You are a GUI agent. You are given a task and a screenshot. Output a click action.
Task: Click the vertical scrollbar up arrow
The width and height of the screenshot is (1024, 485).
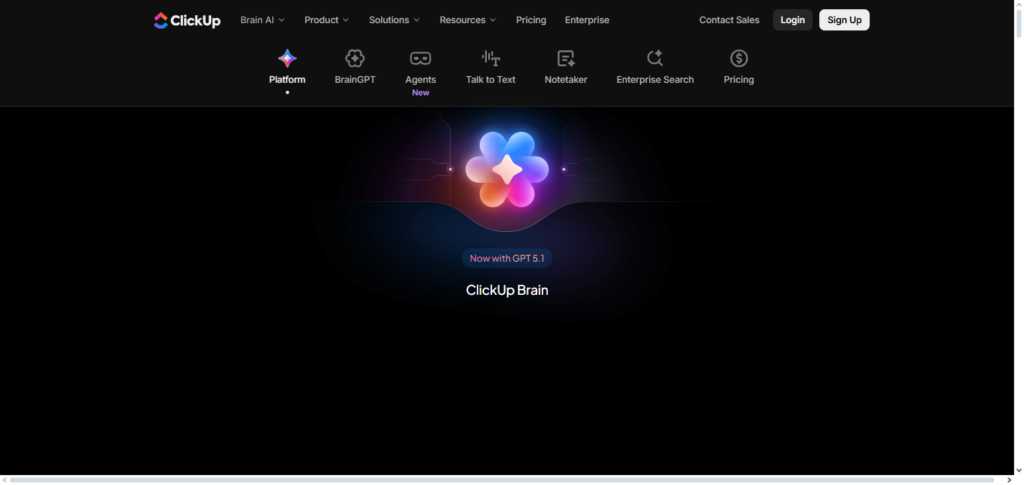(x=1019, y=5)
